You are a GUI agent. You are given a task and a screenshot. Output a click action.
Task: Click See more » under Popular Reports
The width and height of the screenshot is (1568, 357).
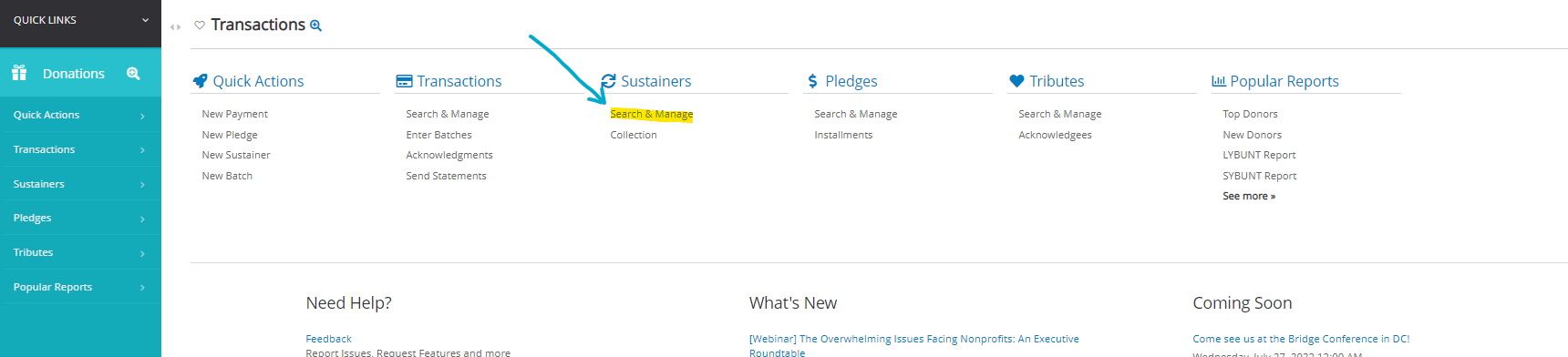point(1249,196)
